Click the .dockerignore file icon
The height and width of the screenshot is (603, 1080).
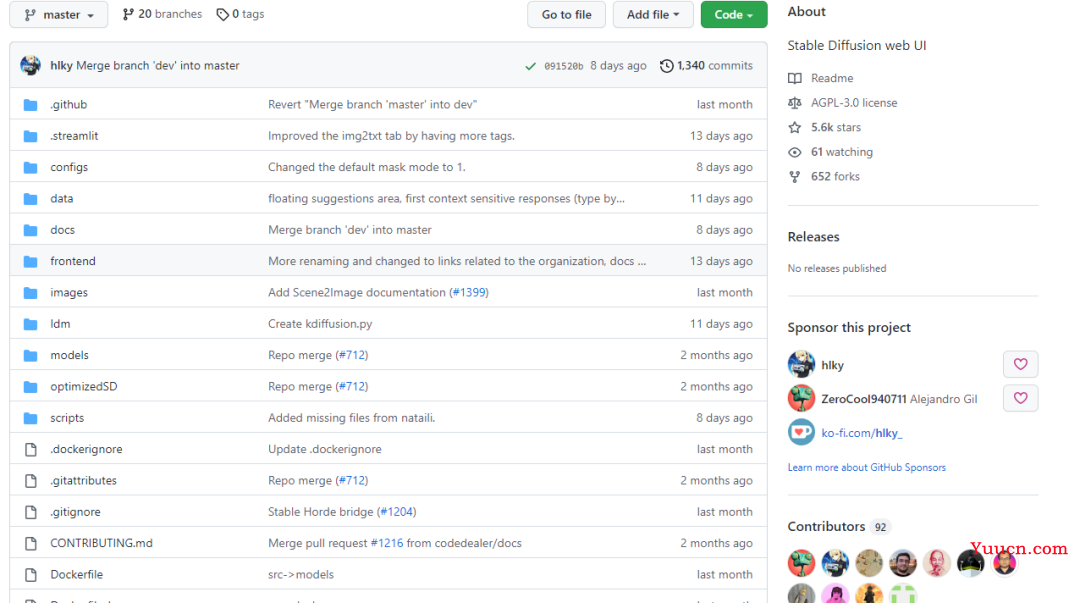point(30,449)
